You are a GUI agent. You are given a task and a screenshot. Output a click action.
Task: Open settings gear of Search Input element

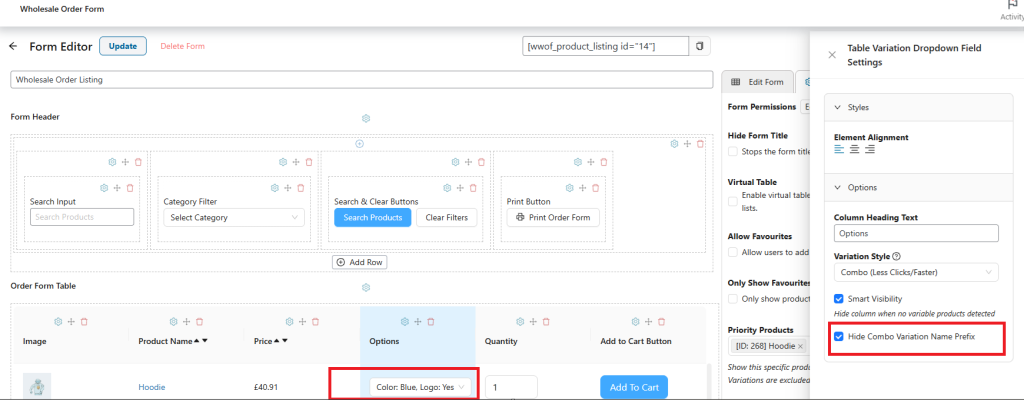104,188
